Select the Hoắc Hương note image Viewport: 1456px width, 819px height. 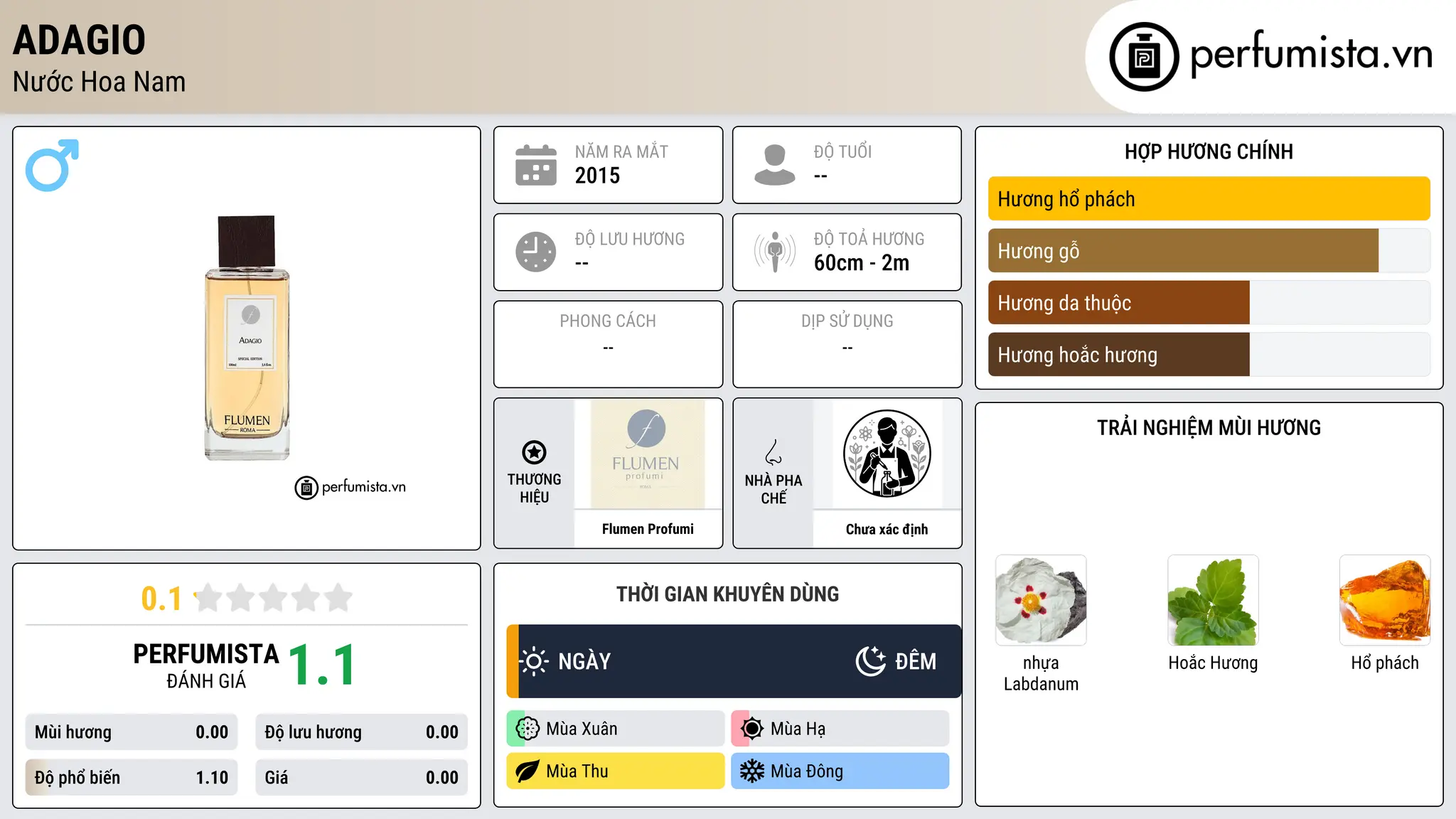[x=1213, y=600]
